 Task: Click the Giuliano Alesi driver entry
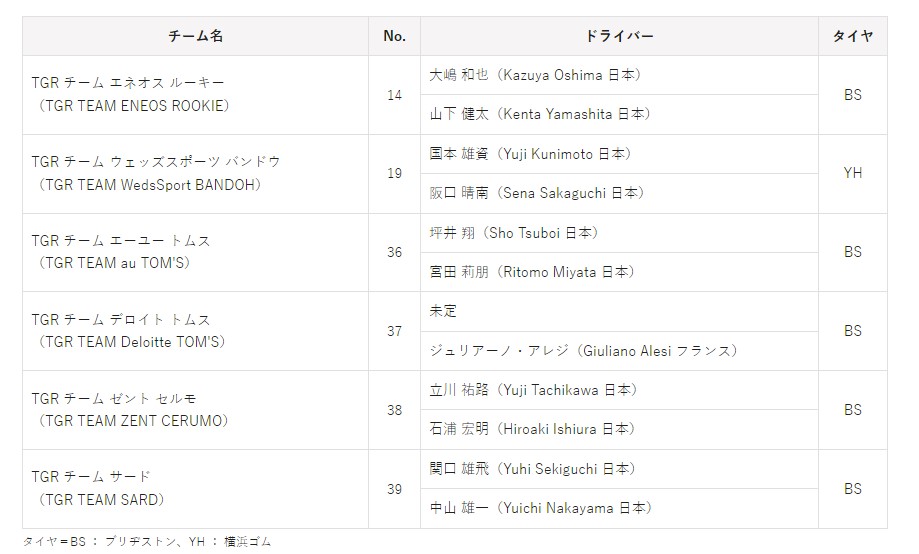[583, 351]
